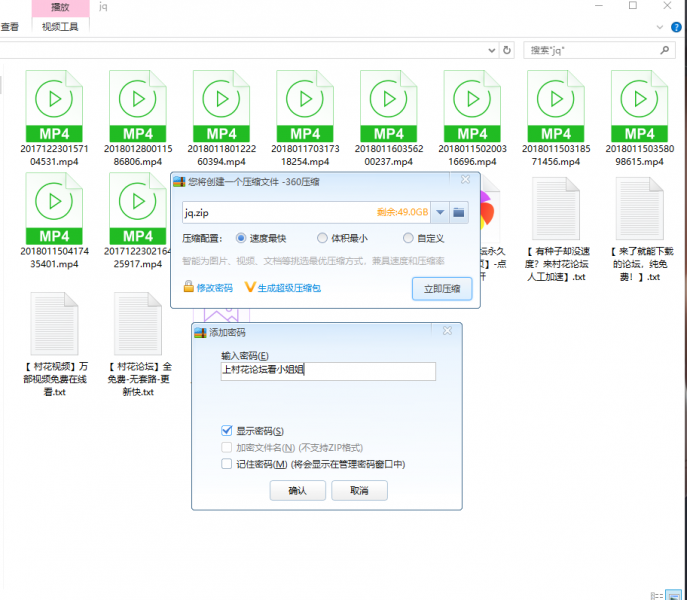Uncheck the 显示密码 checkbox

[x=227, y=430]
